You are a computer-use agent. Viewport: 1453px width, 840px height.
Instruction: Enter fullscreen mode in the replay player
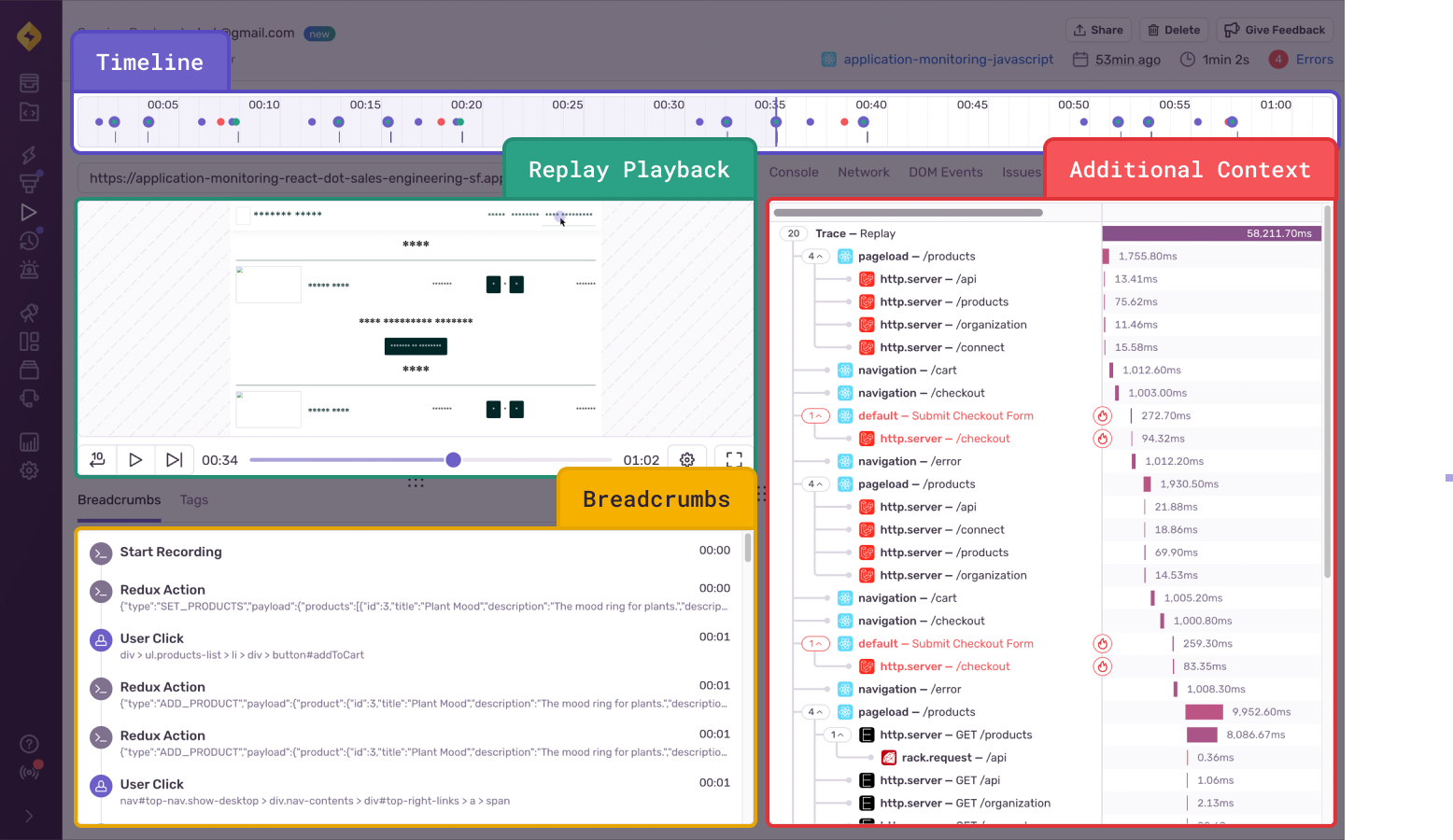coord(734,459)
